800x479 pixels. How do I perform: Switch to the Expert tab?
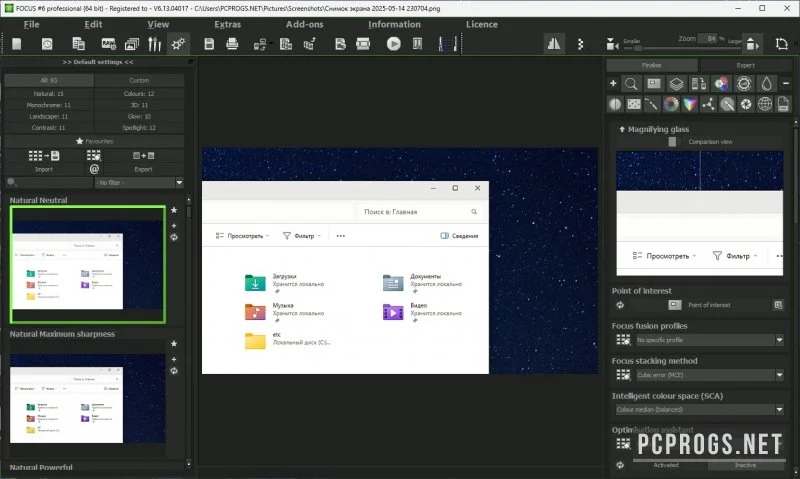[745, 65]
